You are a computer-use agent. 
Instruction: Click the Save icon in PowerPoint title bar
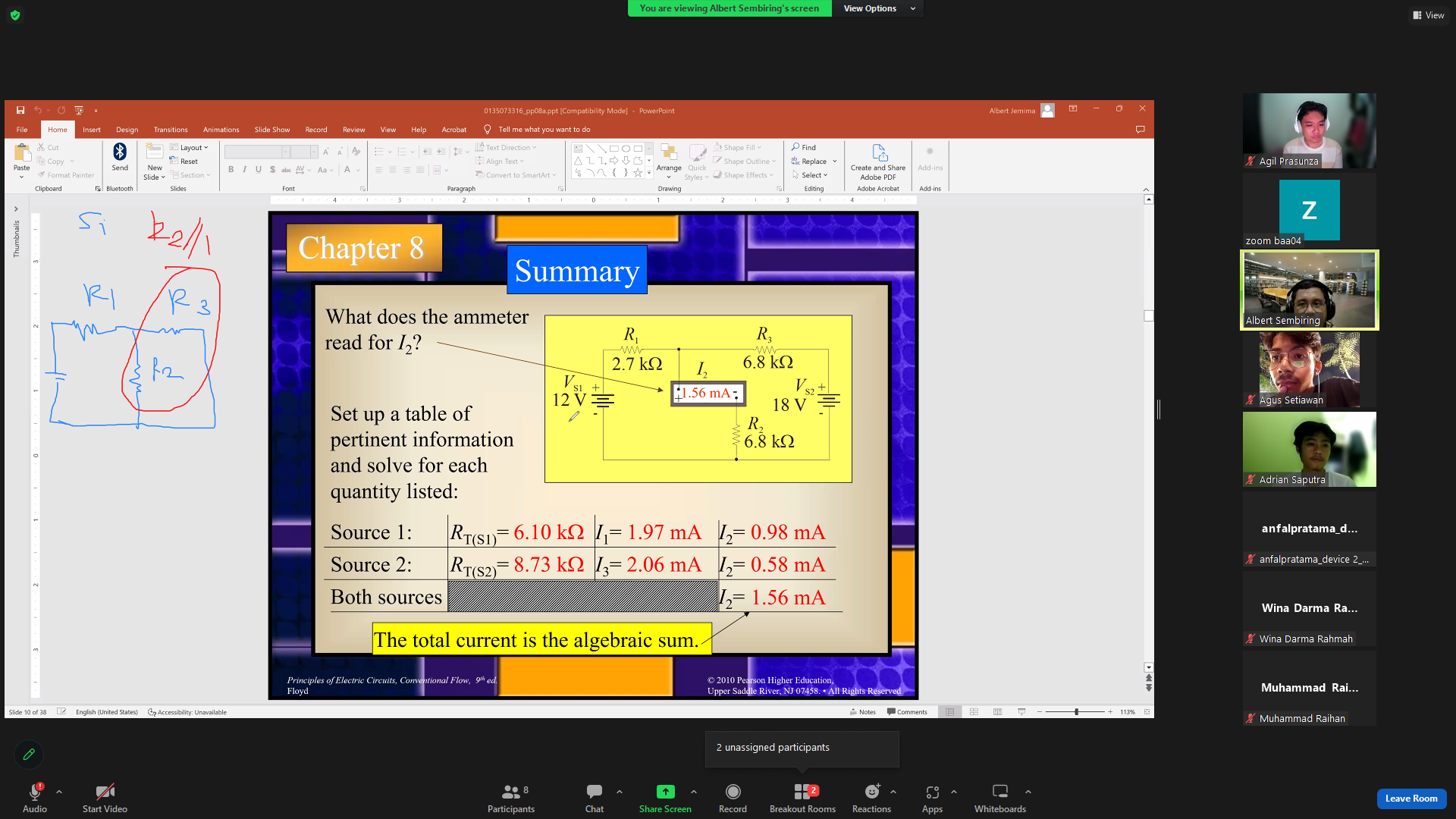point(20,111)
